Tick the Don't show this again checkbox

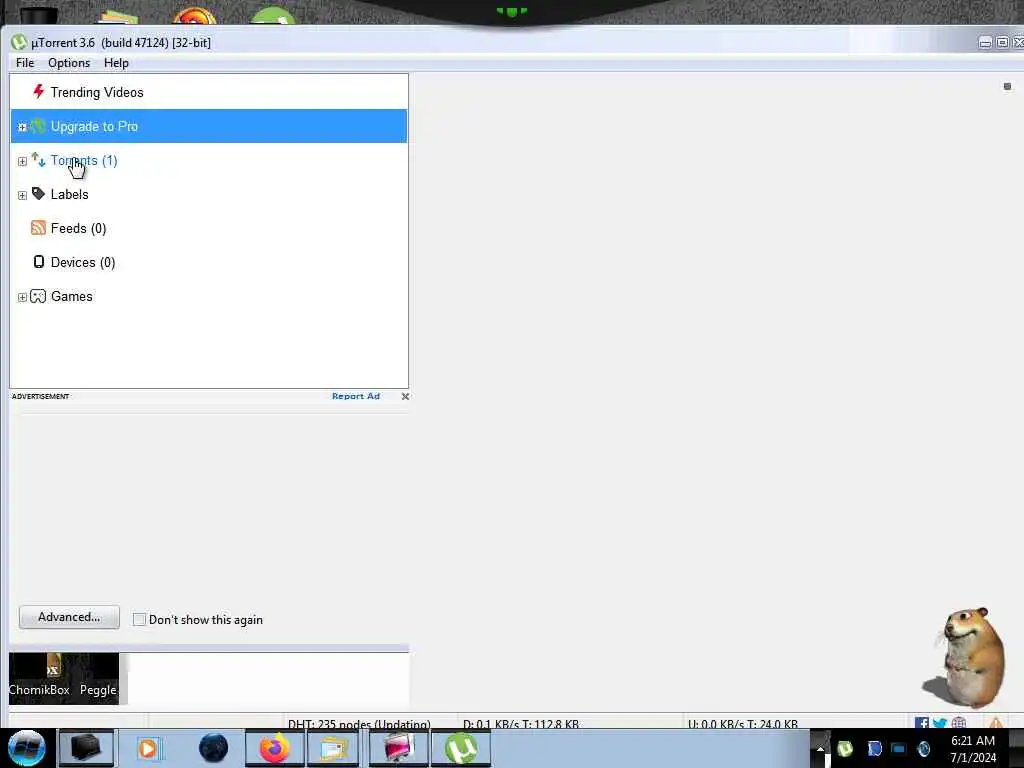(x=139, y=619)
